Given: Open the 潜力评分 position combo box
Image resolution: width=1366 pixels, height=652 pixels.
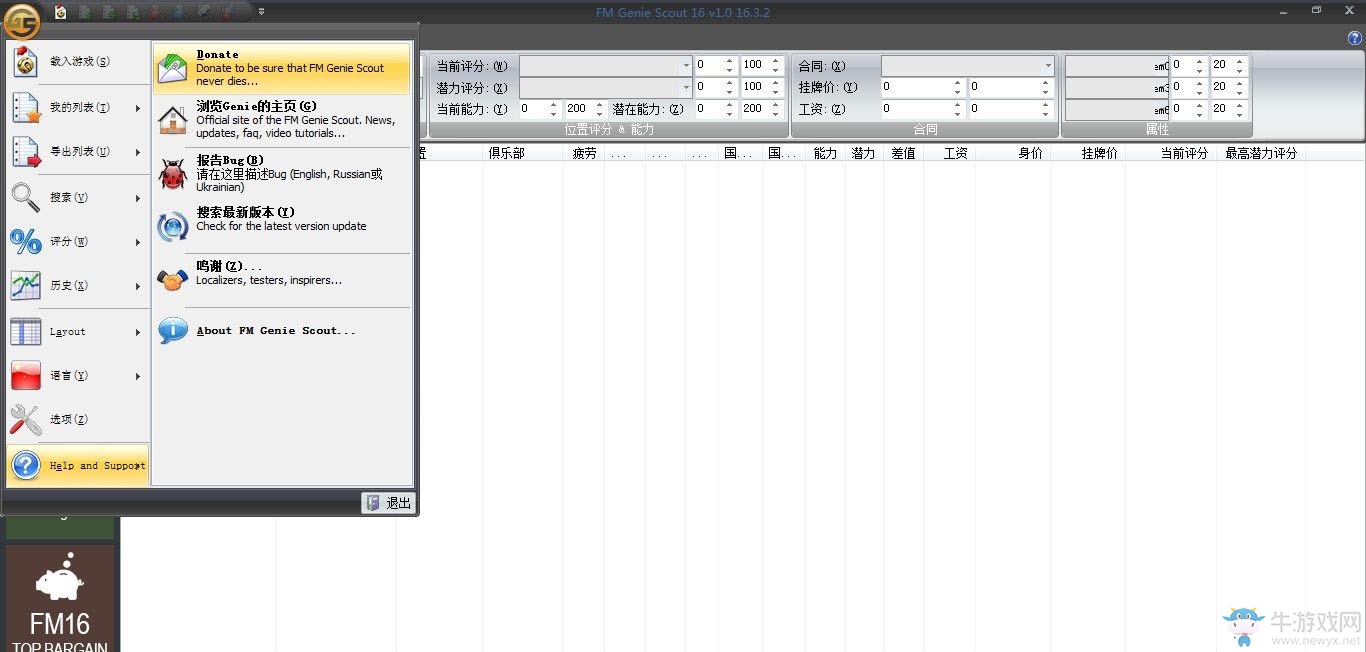Looking at the screenshot, I should 605,87.
